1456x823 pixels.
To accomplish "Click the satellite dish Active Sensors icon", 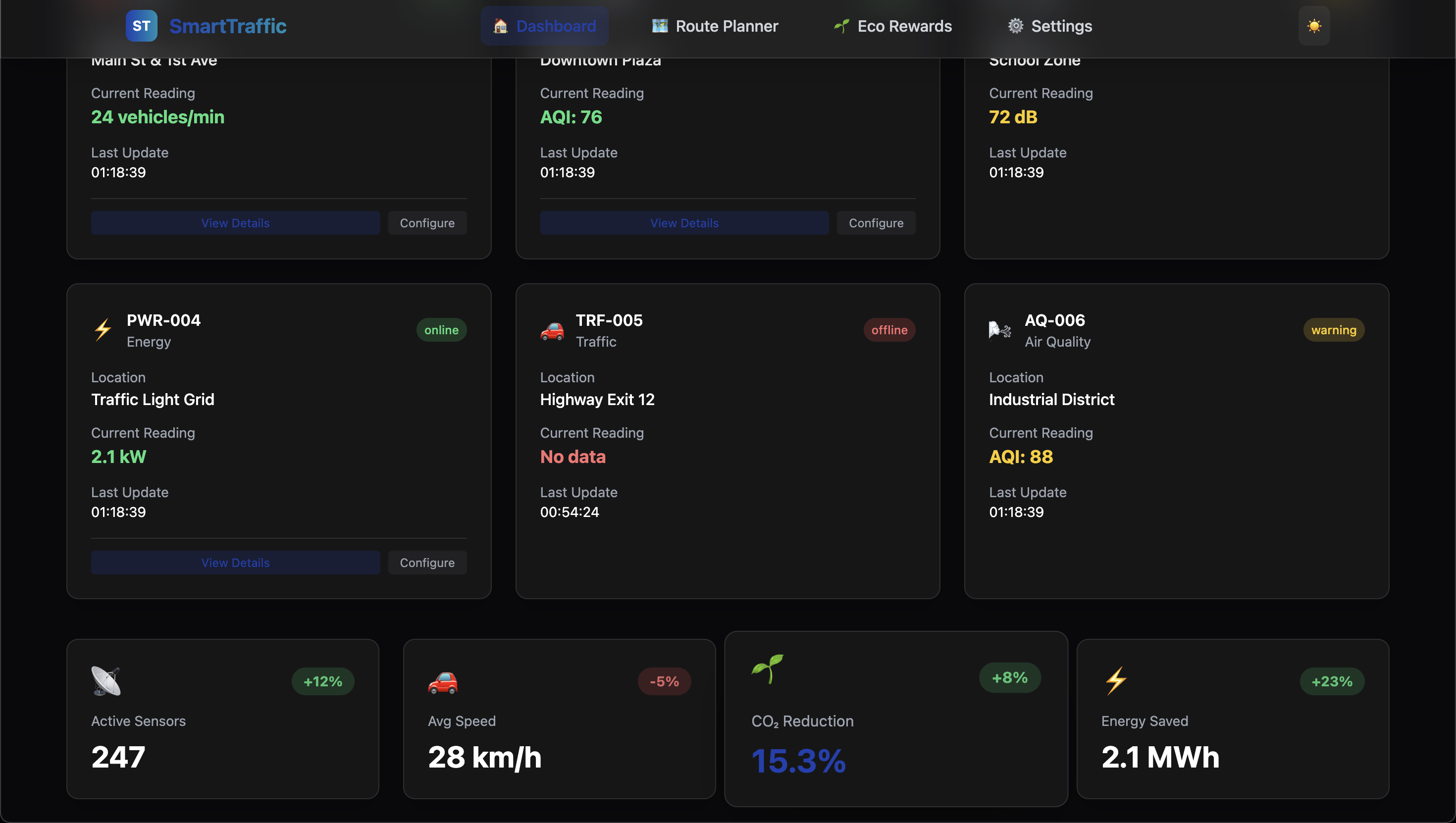I will pos(106,680).
